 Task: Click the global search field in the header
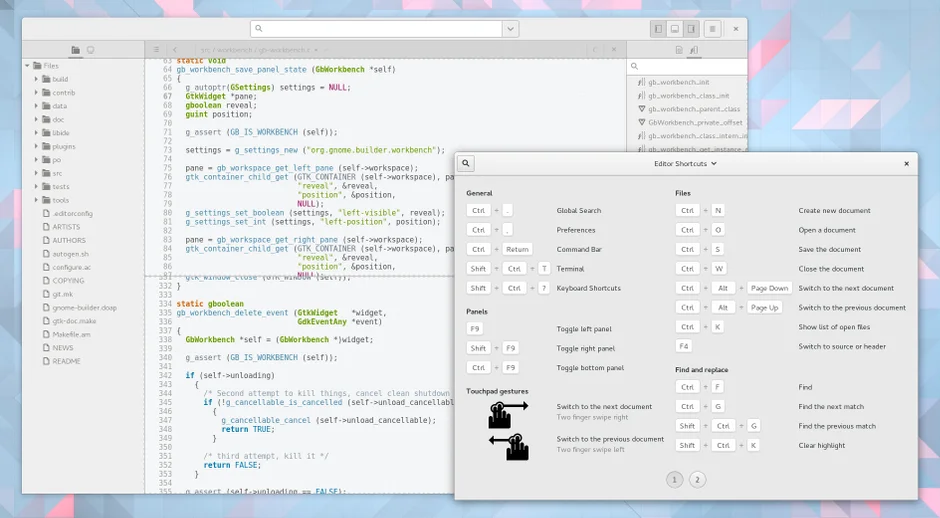[377, 29]
